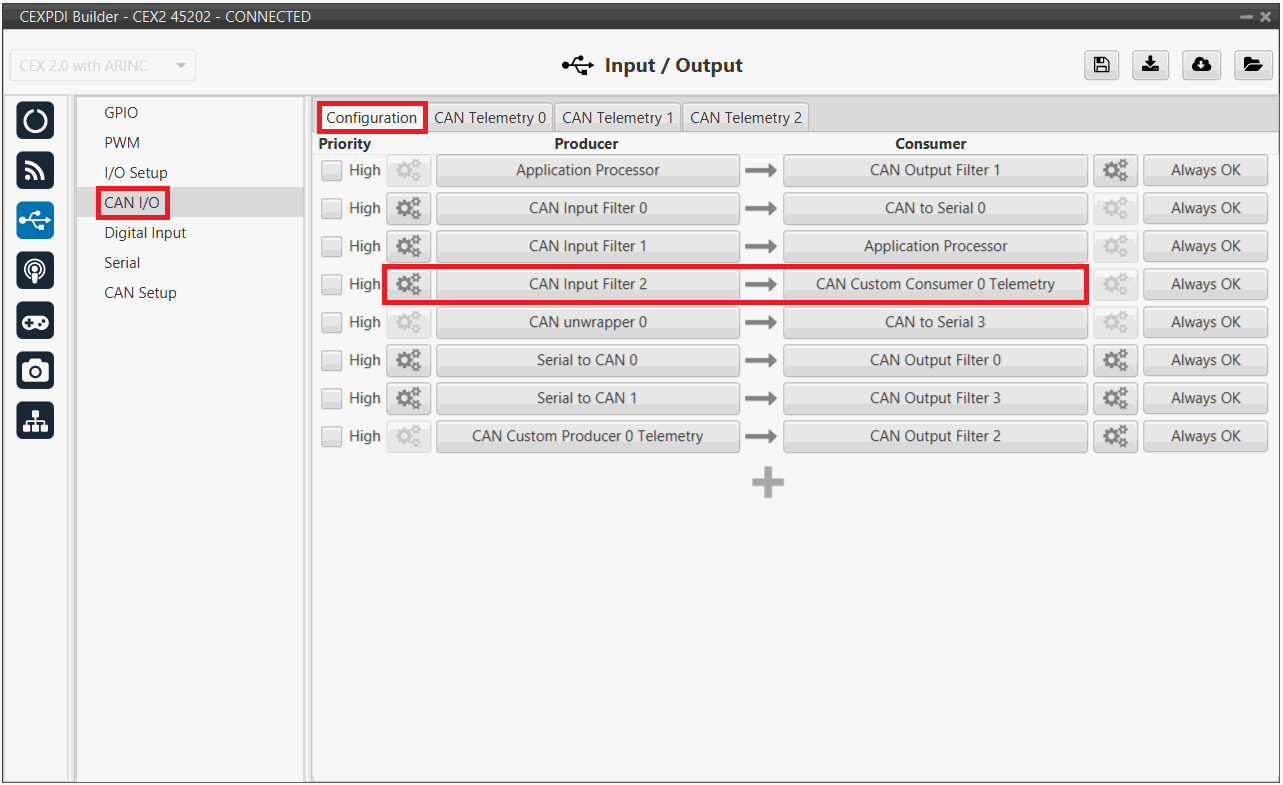1283x785 pixels.
Task: Click the plus button to add a new row
Action: coord(767,483)
